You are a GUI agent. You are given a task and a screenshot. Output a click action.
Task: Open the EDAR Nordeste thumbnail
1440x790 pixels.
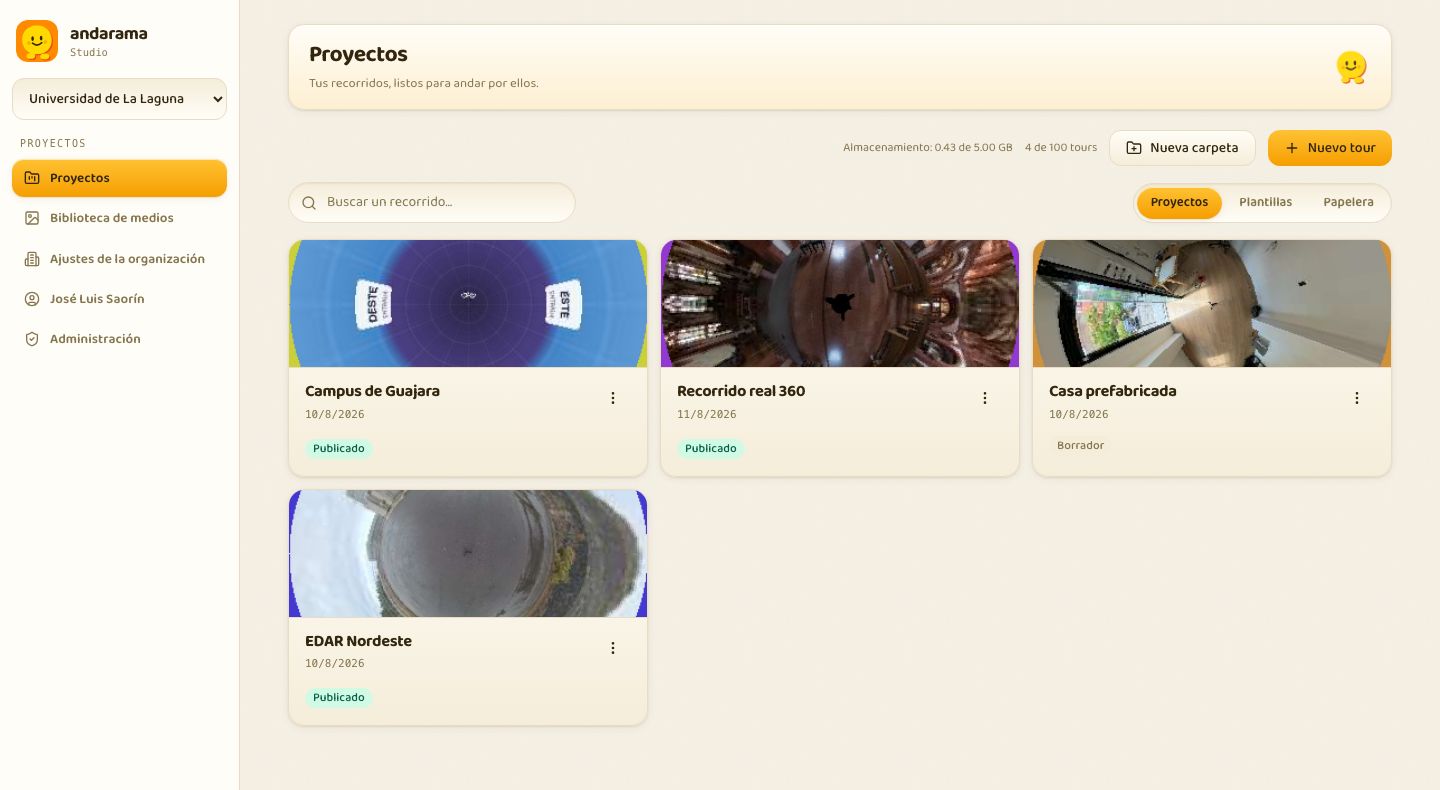[x=468, y=553]
